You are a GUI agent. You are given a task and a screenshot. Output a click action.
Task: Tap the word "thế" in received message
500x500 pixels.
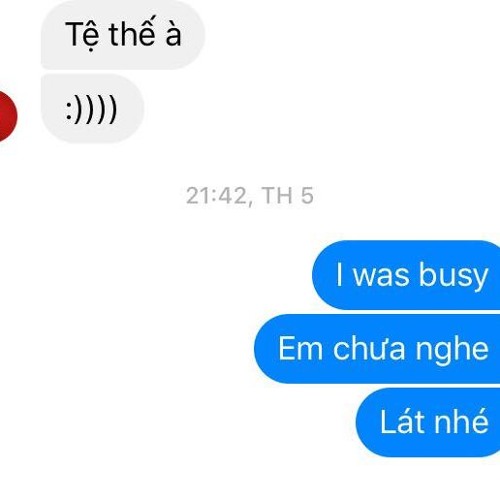[x=132, y=32]
